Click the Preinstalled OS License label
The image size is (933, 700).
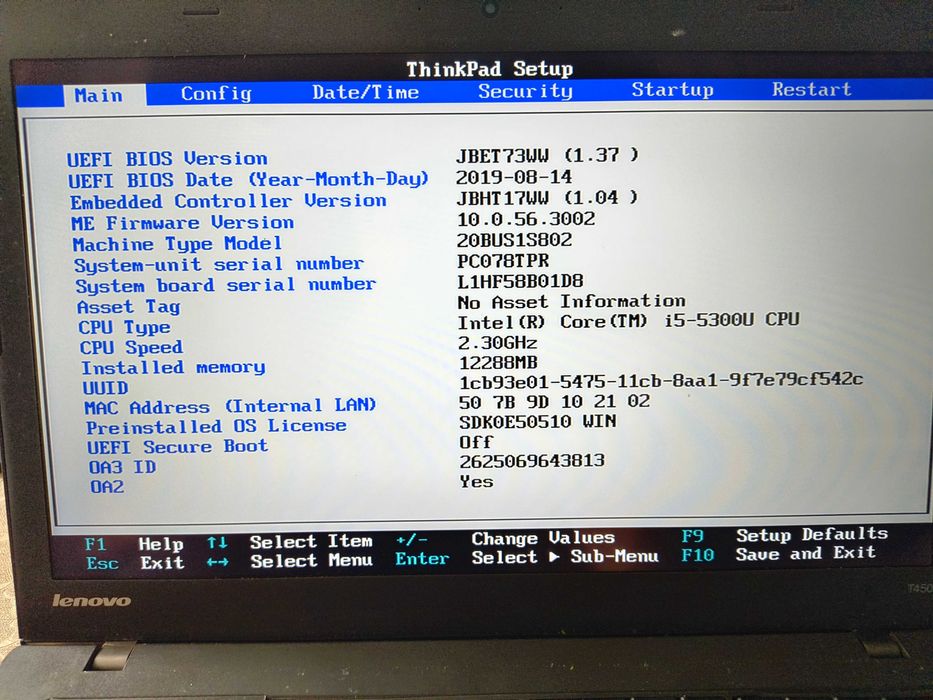pyautogui.click(x=217, y=426)
